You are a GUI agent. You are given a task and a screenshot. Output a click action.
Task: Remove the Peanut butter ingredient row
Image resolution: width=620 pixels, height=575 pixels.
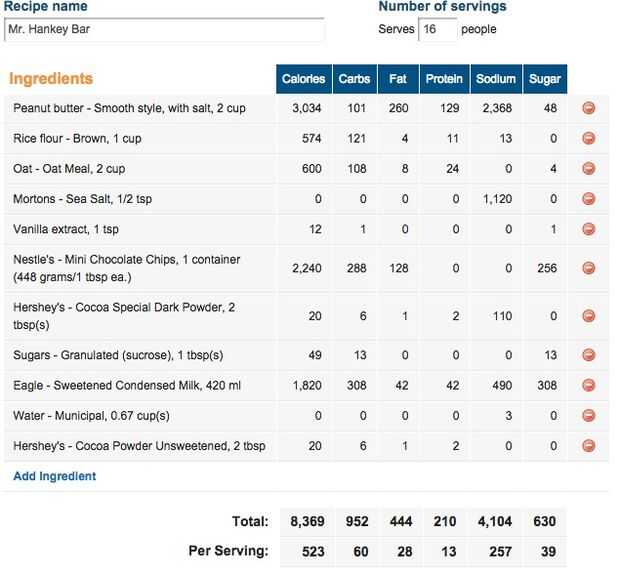coord(588,108)
